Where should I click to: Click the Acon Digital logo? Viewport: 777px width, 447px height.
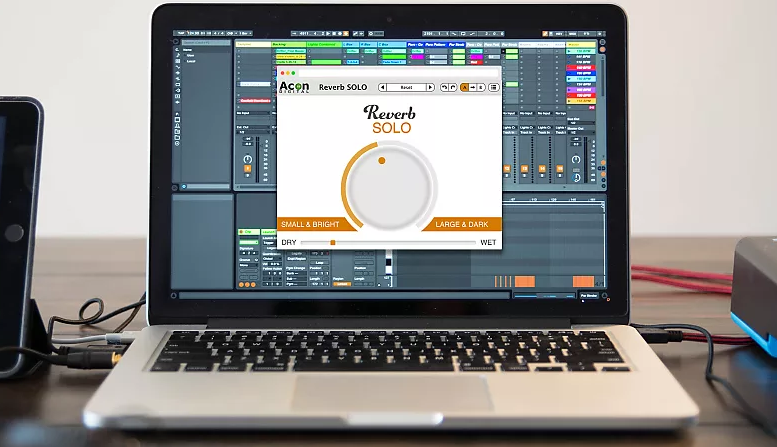coord(294,87)
